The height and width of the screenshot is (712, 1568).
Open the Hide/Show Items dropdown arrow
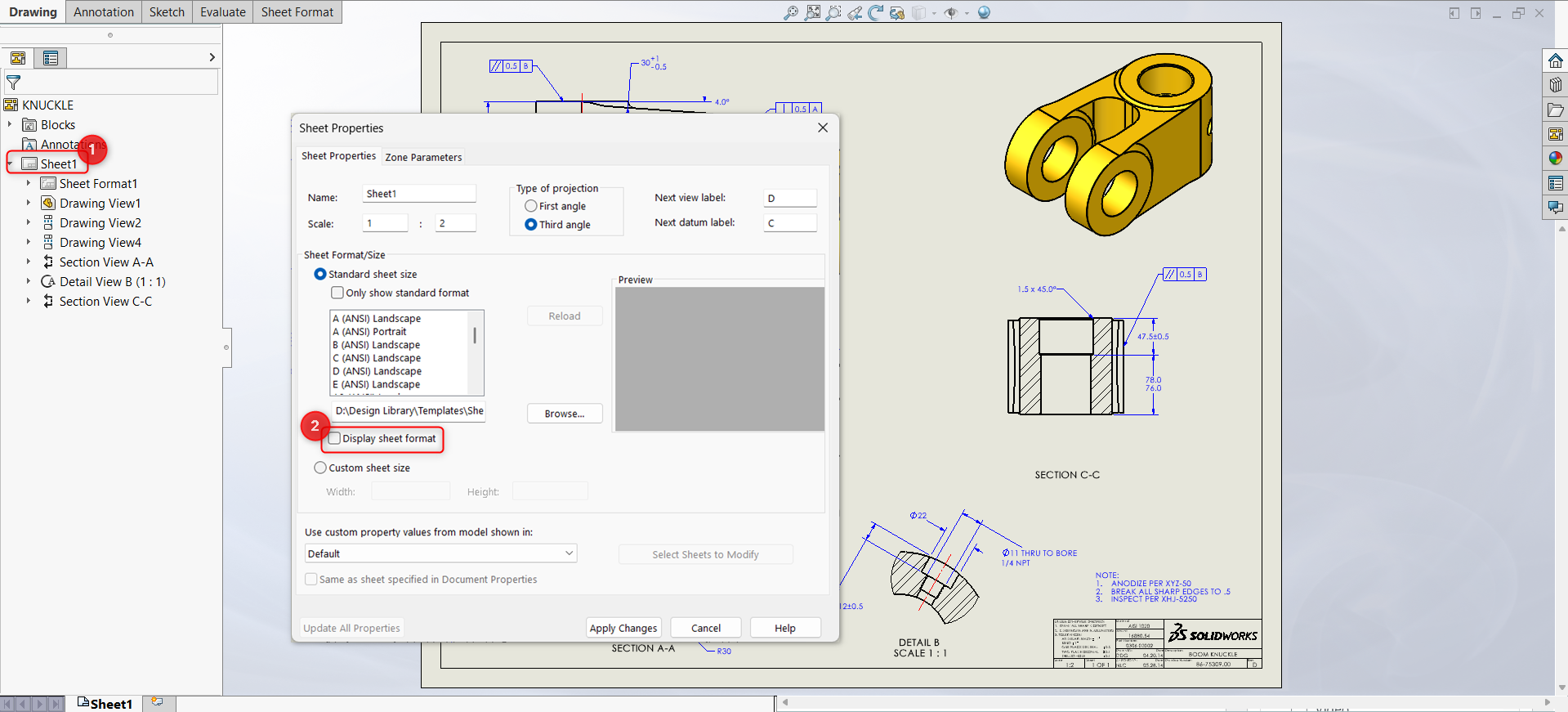967,13
